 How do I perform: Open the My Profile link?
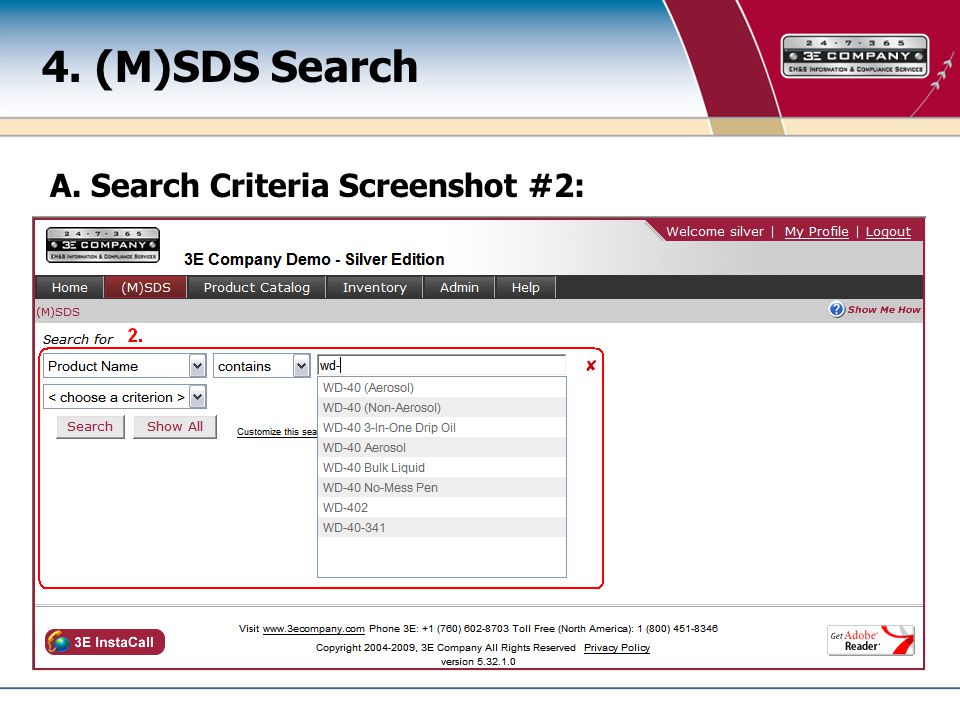(x=816, y=231)
